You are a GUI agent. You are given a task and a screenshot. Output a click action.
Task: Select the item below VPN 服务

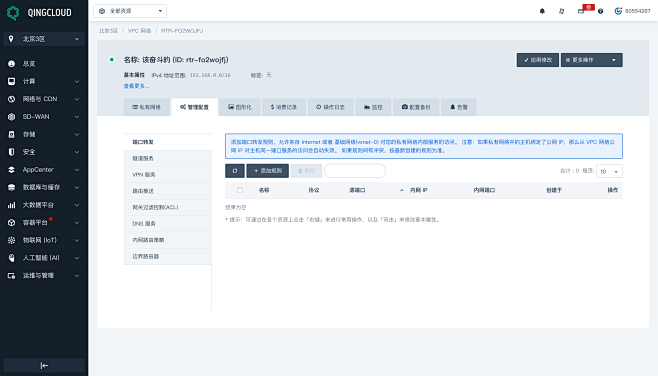click(x=168, y=191)
